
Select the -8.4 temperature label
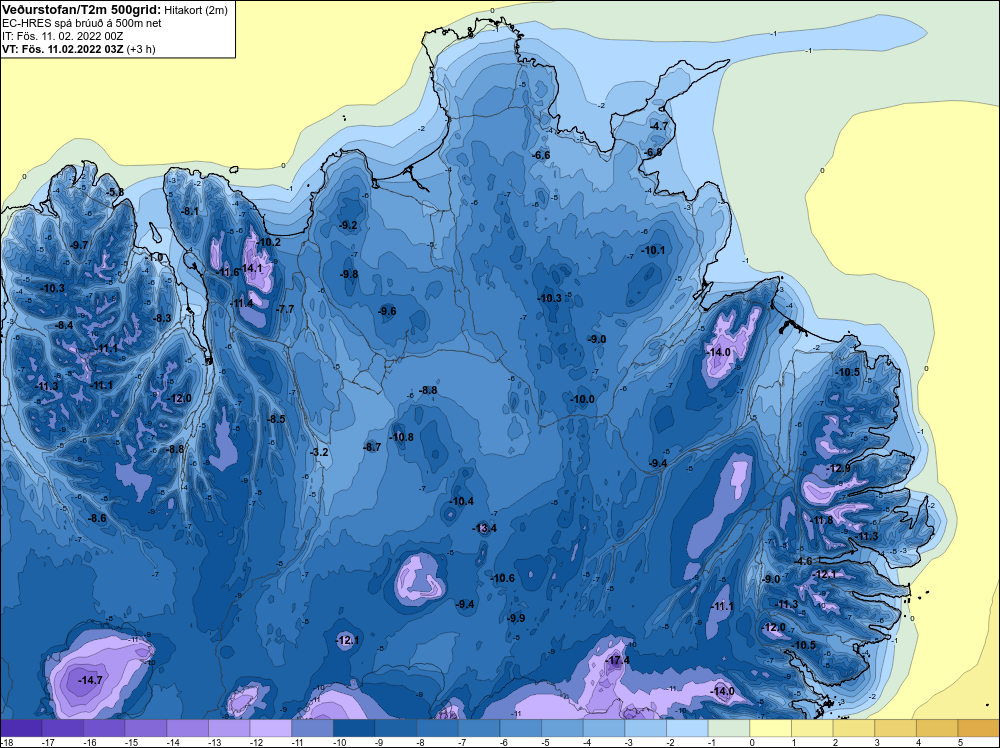coord(64,325)
